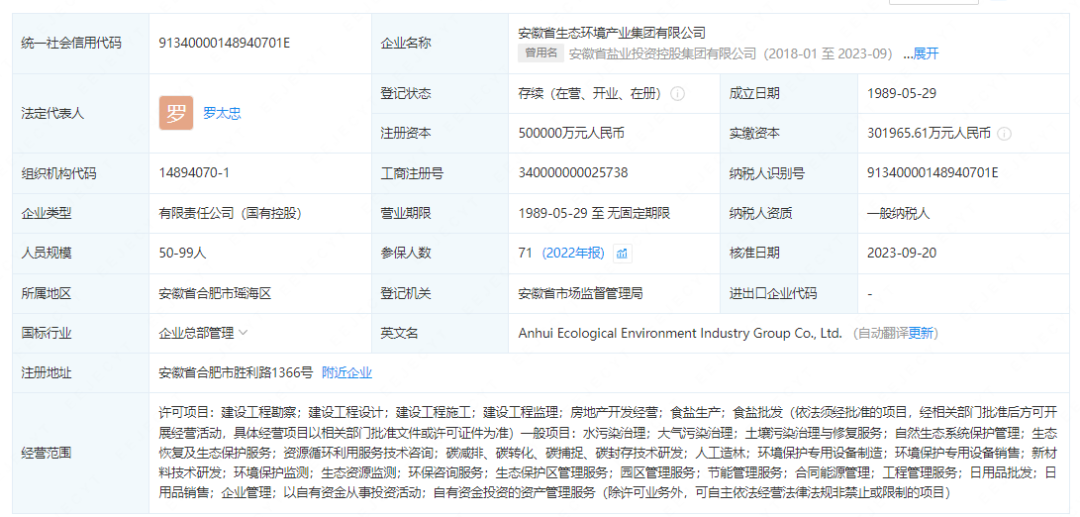Click the info icon beside registration status 存续
Viewport: 1080px width, 517px height.
click(x=677, y=94)
